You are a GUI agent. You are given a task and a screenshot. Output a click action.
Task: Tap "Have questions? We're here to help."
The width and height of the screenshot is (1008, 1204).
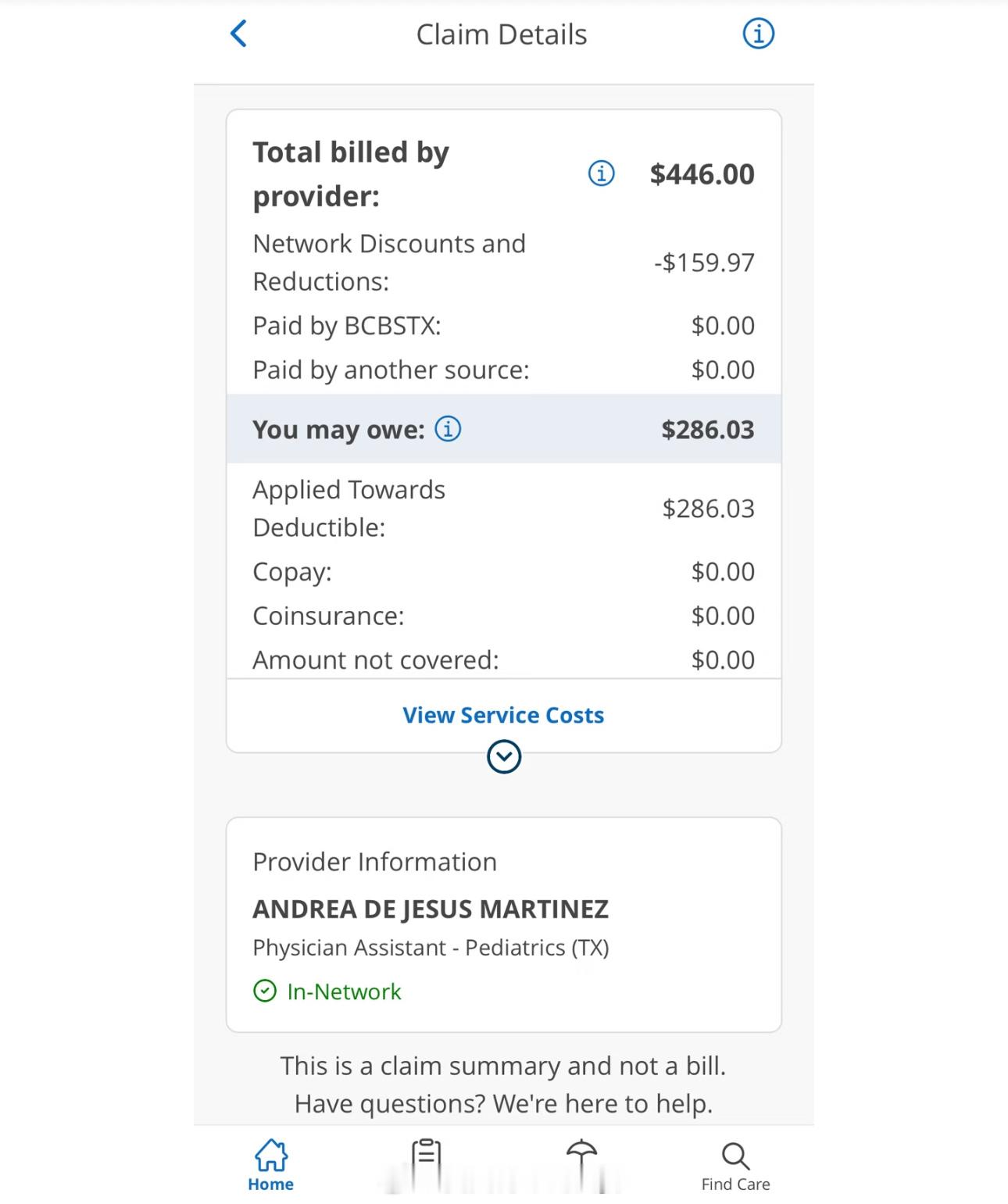pyautogui.click(x=503, y=1103)
